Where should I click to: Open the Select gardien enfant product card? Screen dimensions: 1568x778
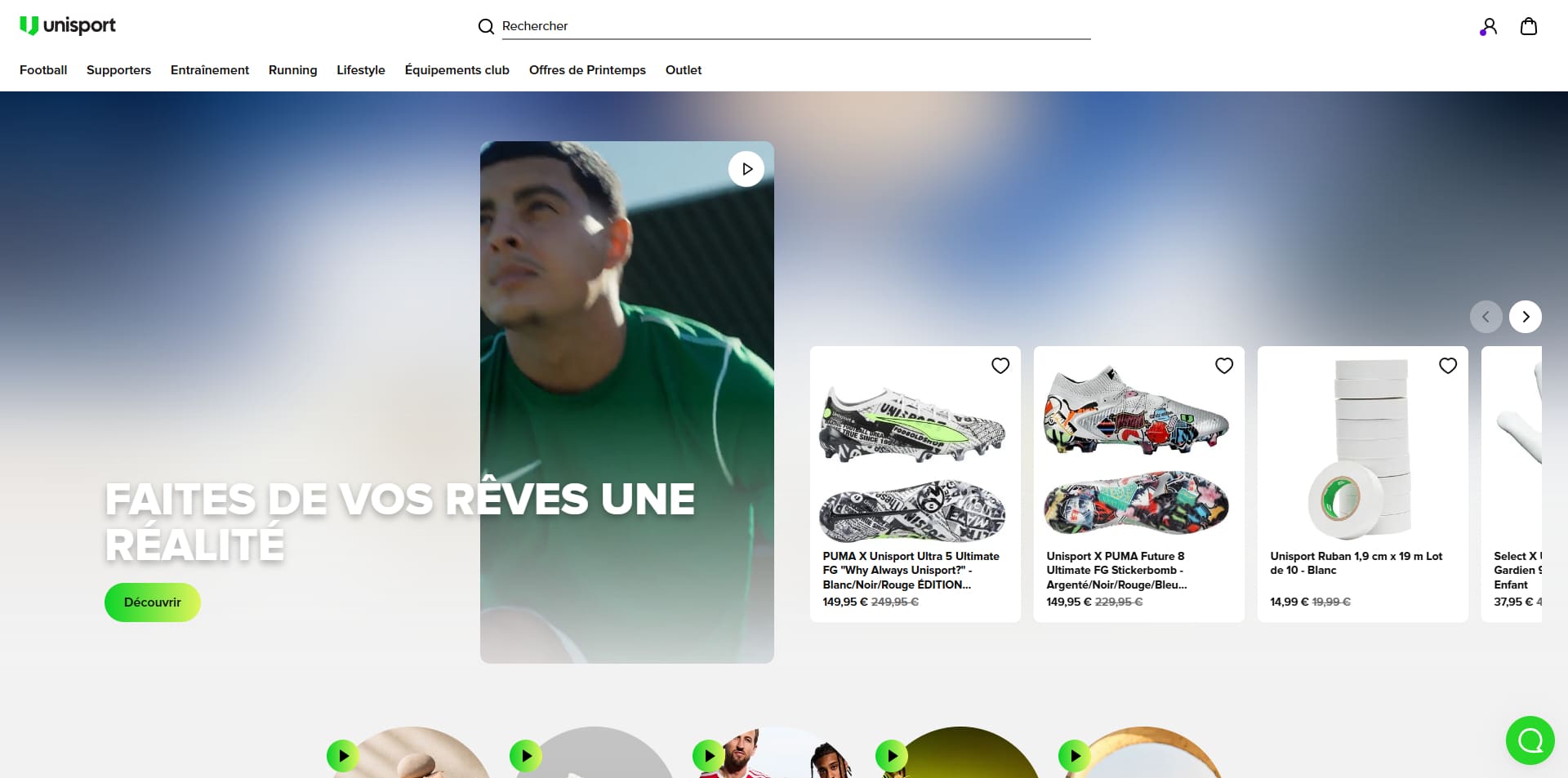(x=1512, y=484)
